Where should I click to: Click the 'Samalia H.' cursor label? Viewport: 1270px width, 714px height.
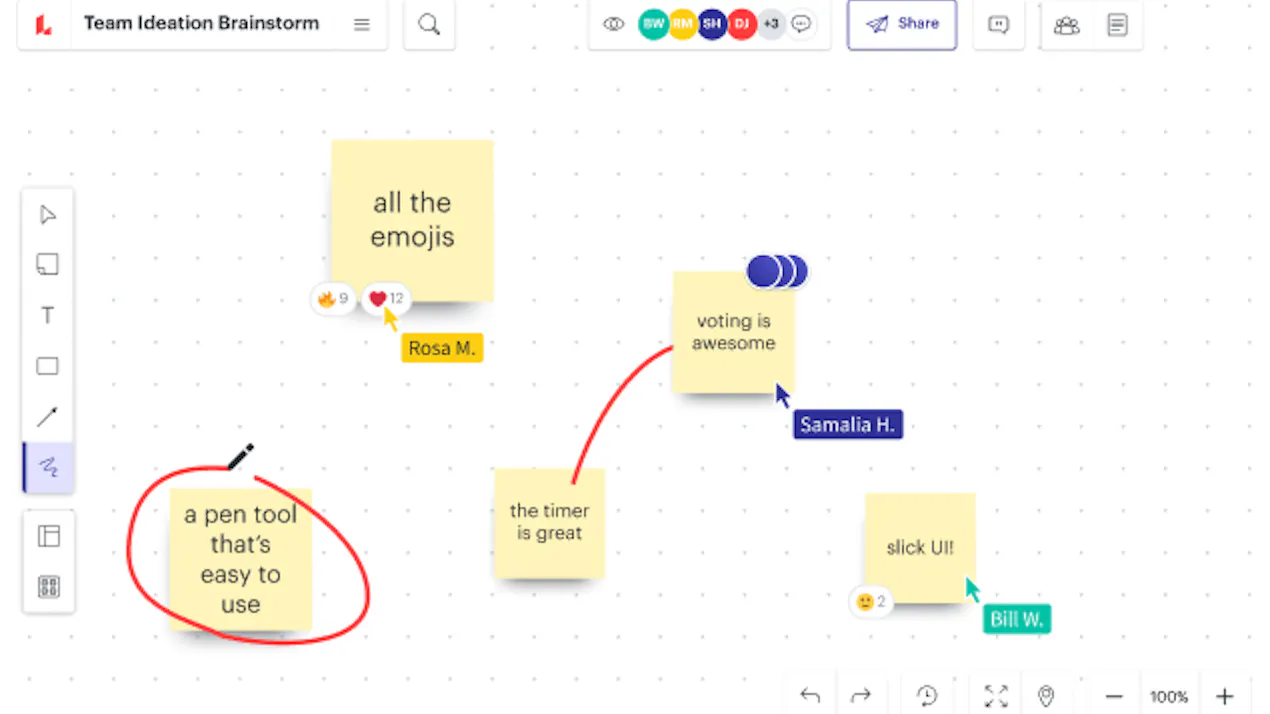pos(848,424)
